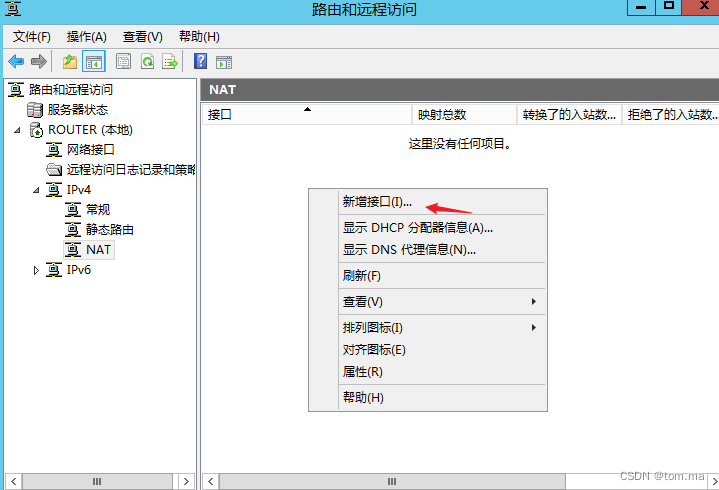Click tree pane left scroll arrow
719x490 pixels.
tap(13, 482)
